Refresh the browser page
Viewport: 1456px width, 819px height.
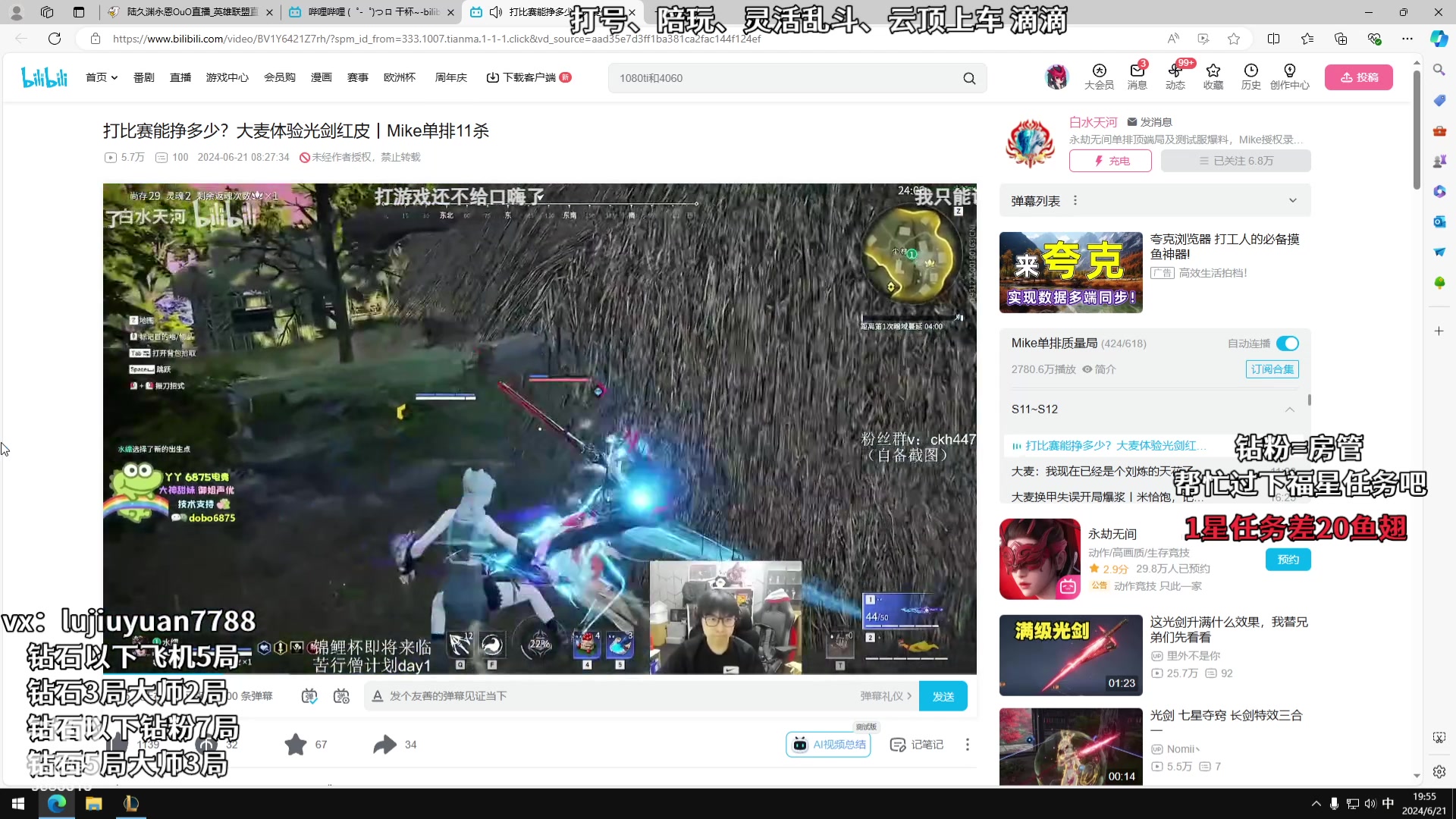point(55,39)
